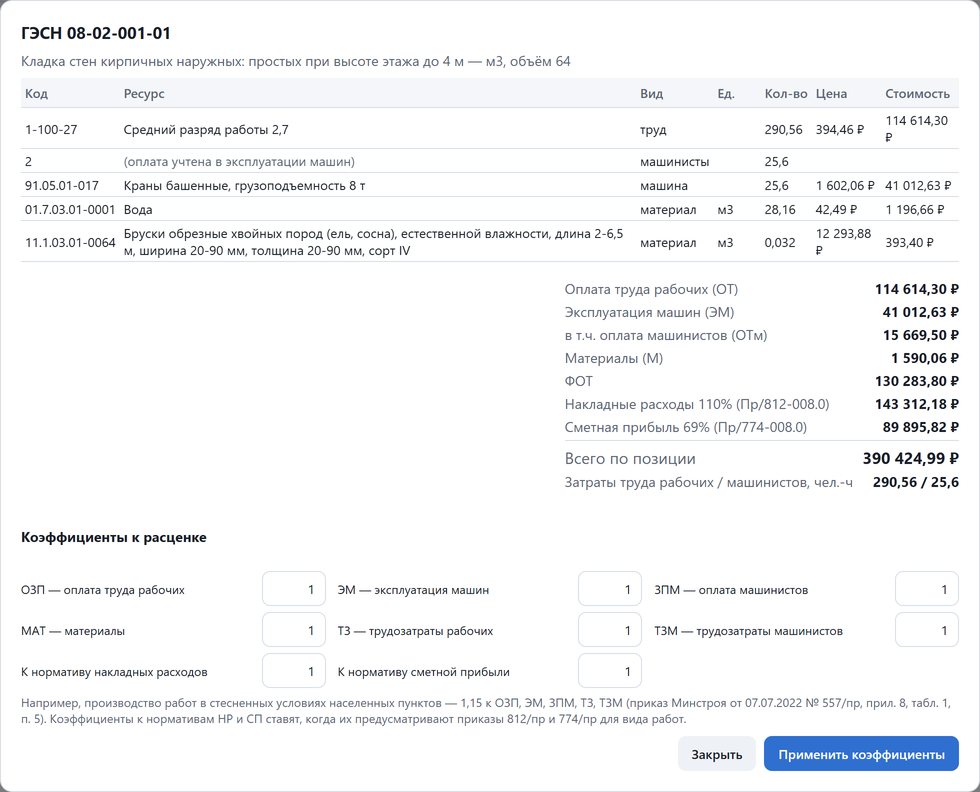Apply coefficients with Применить коэффициенты button
The width and height of the screenshot is (980, 792).
[x=861, y=754]
